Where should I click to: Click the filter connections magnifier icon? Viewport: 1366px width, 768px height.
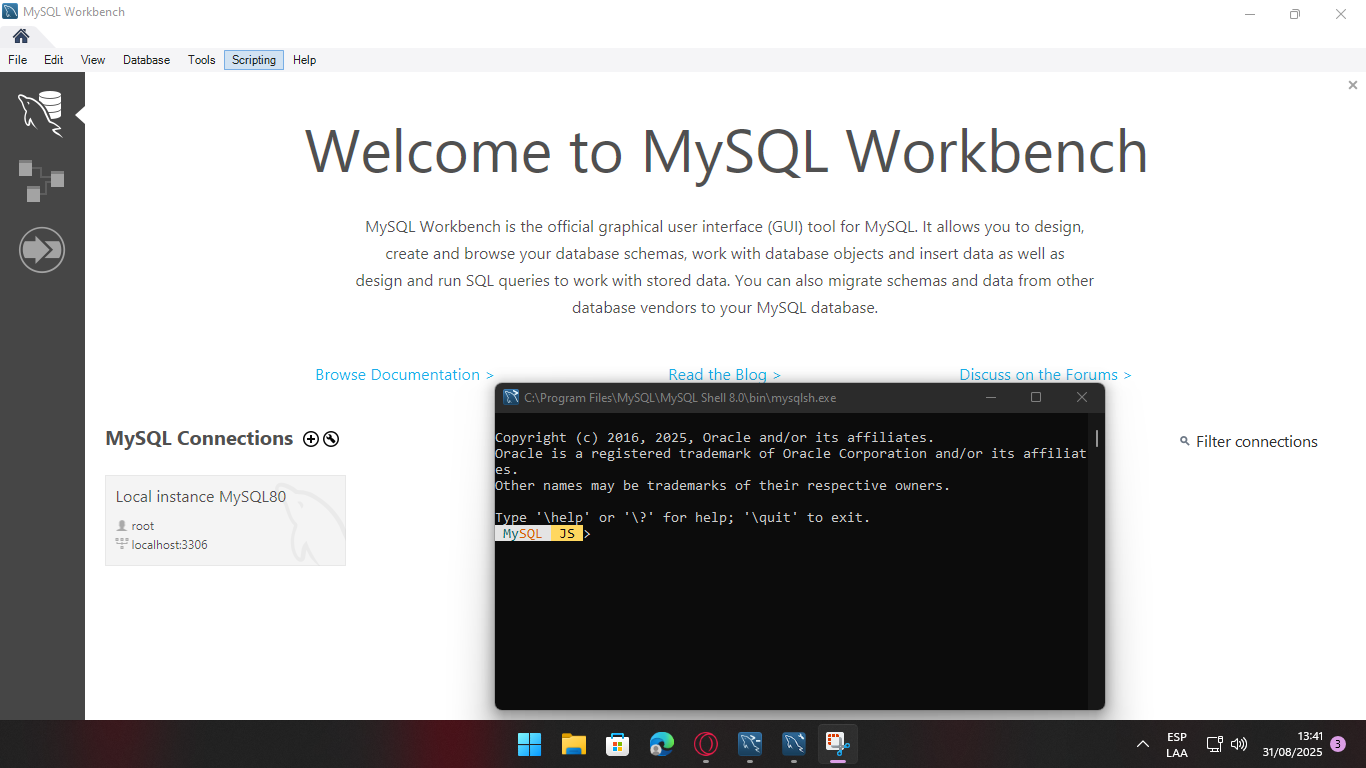pos(1184,441)
